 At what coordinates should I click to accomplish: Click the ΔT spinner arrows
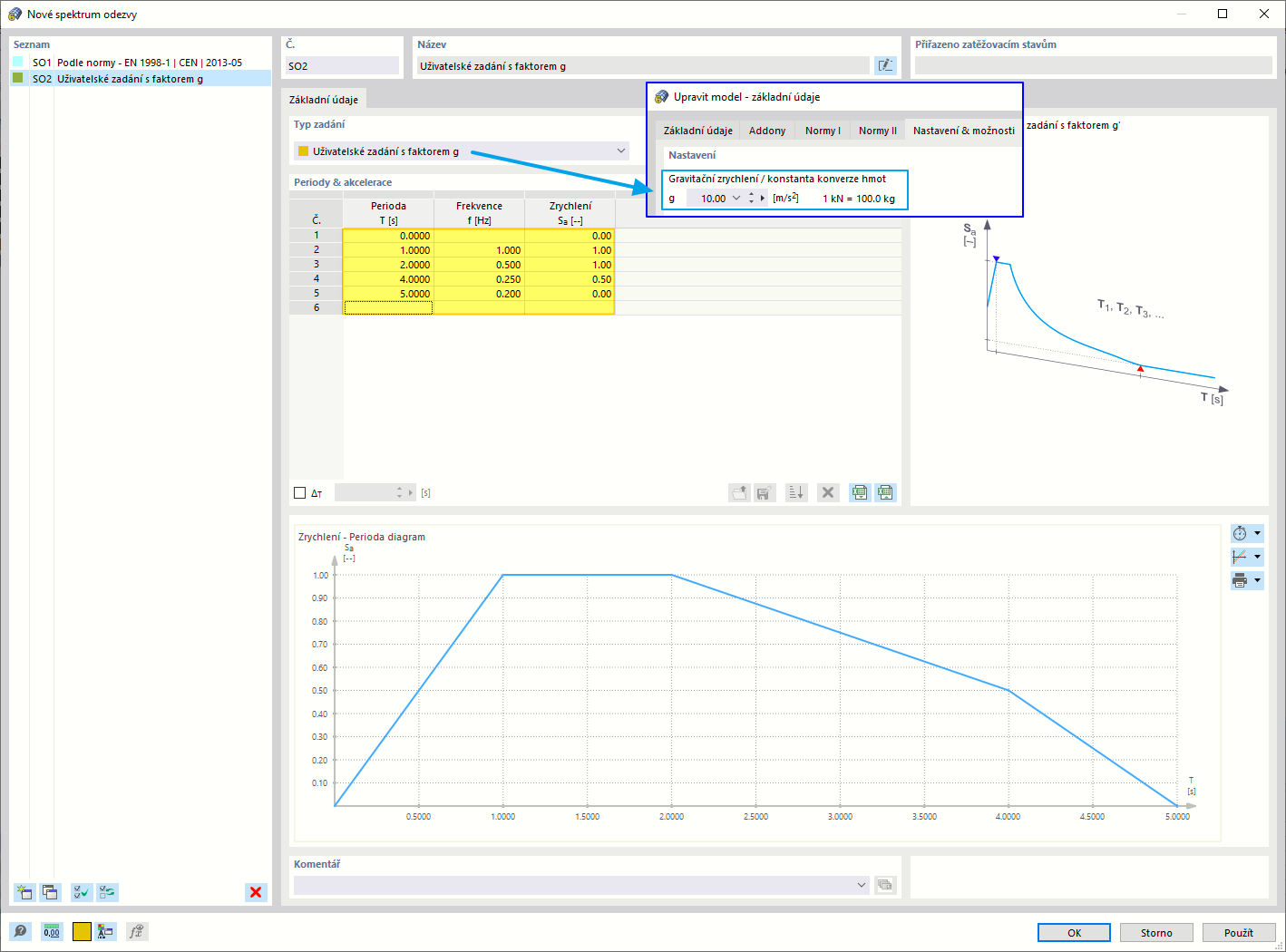[x=399, y=493]
